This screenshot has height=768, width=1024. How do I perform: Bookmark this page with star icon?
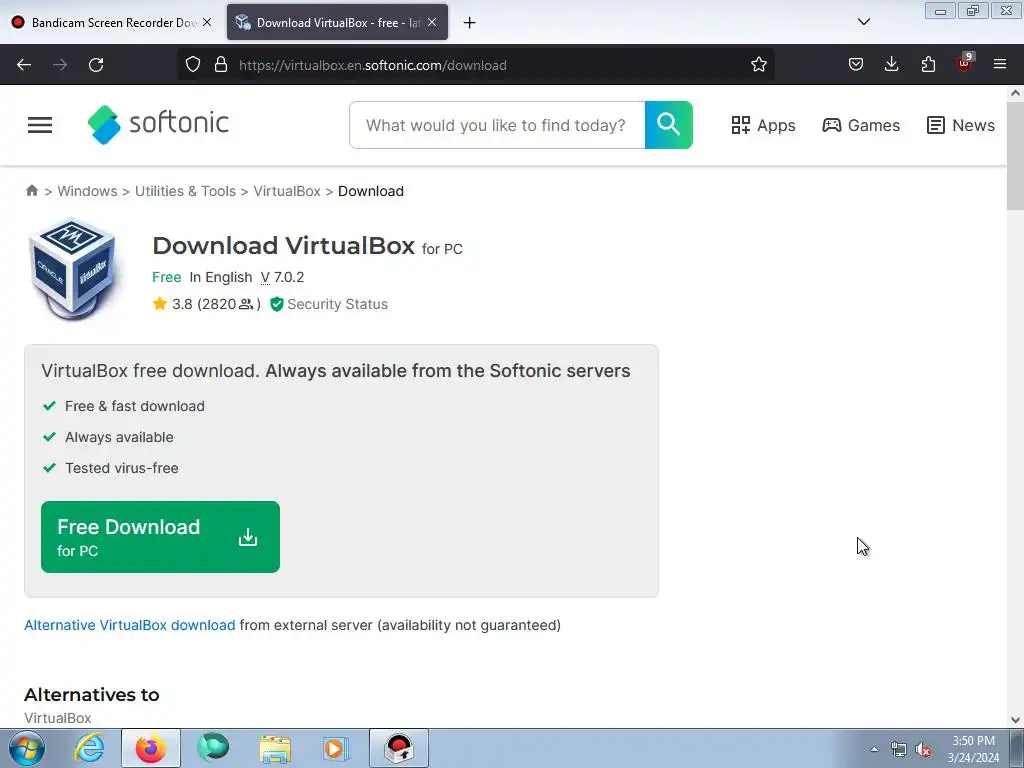tap(758, 65)
